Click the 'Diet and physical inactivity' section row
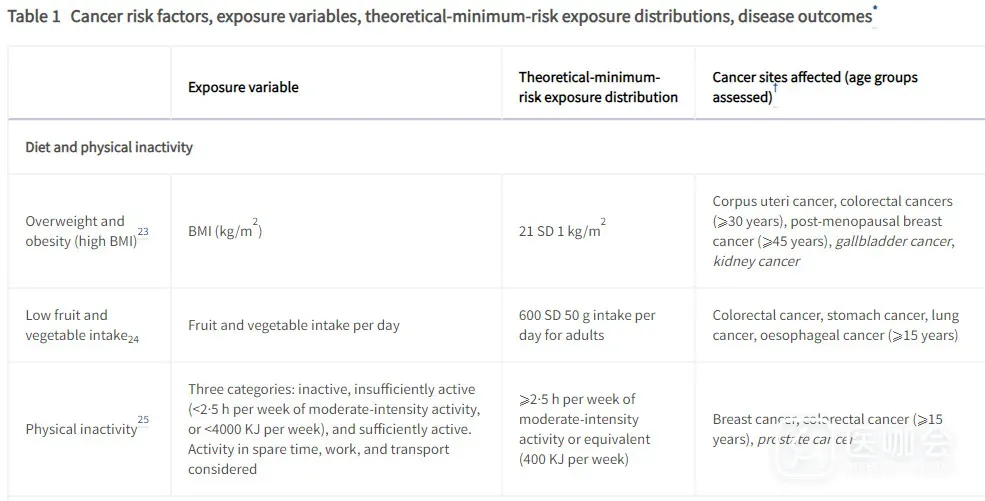The height and width of the screenshot is (501, 985). [x=109, y=147]
